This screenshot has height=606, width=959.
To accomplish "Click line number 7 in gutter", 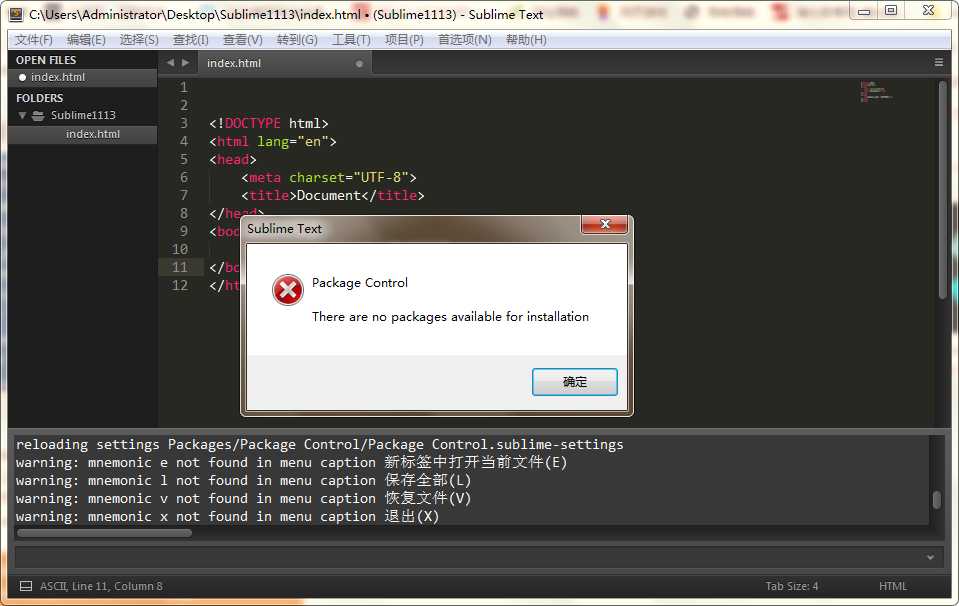I will click(183, 196).
